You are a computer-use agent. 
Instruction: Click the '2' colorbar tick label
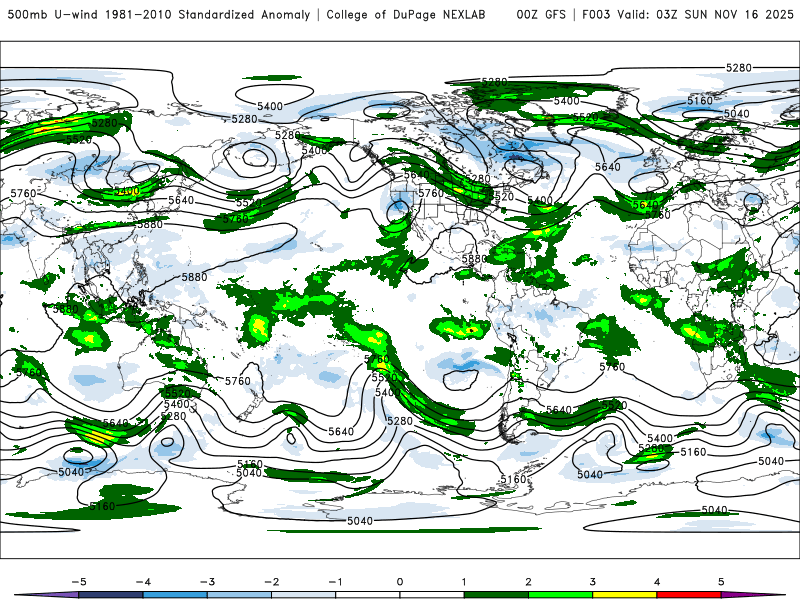(x=528, y=582)
